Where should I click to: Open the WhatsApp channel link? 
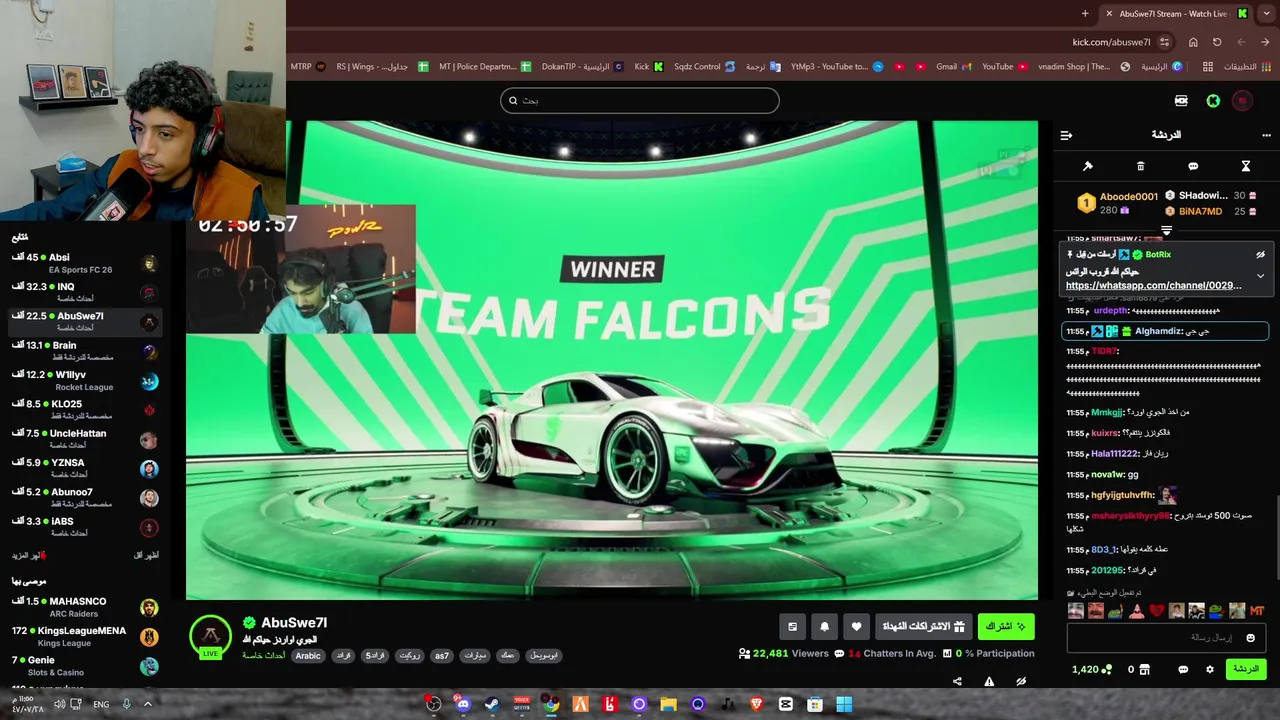pyautogui.click(x=1153, y=286)
